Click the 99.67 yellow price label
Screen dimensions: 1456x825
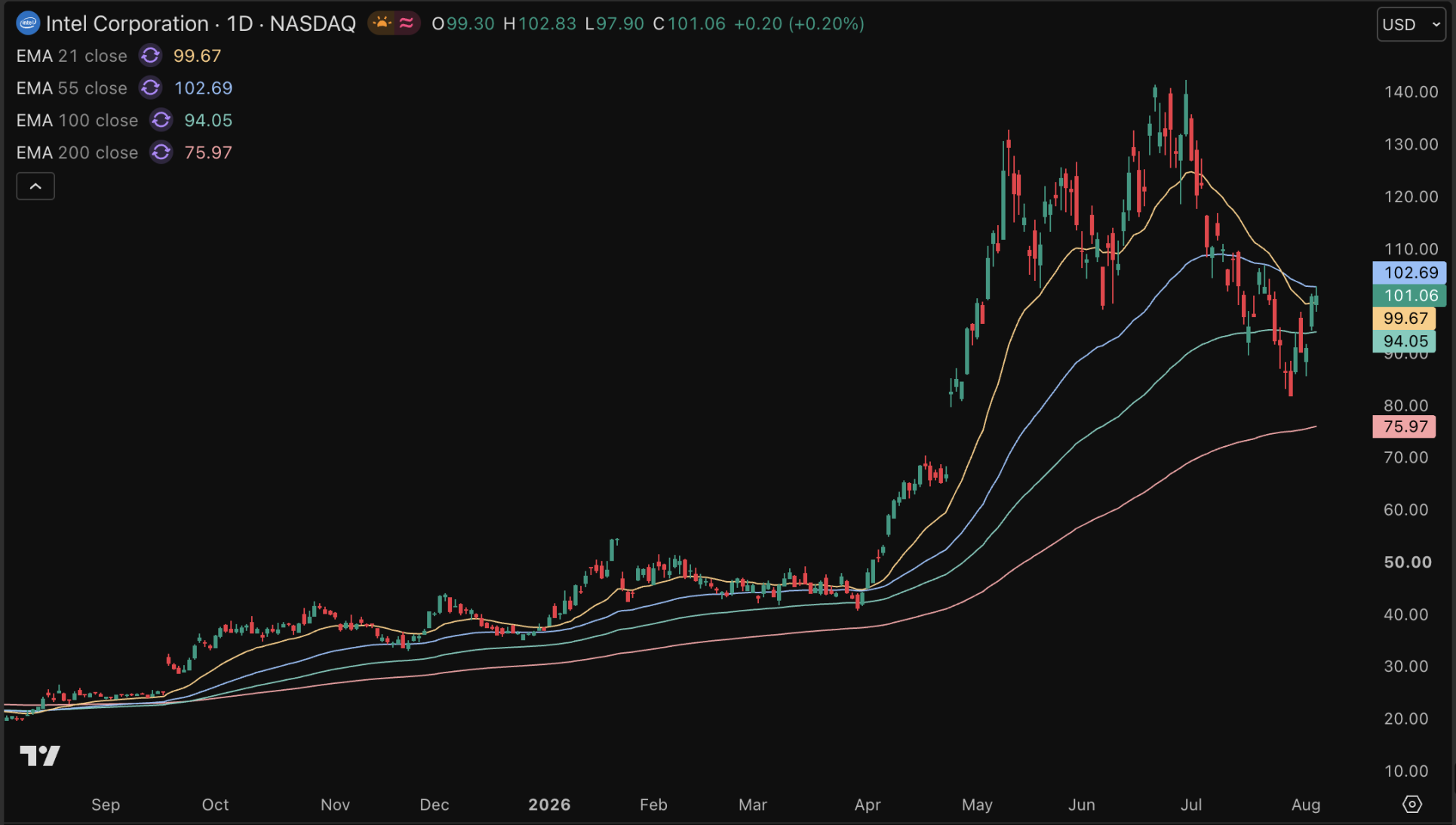(x=1404, y=319)
